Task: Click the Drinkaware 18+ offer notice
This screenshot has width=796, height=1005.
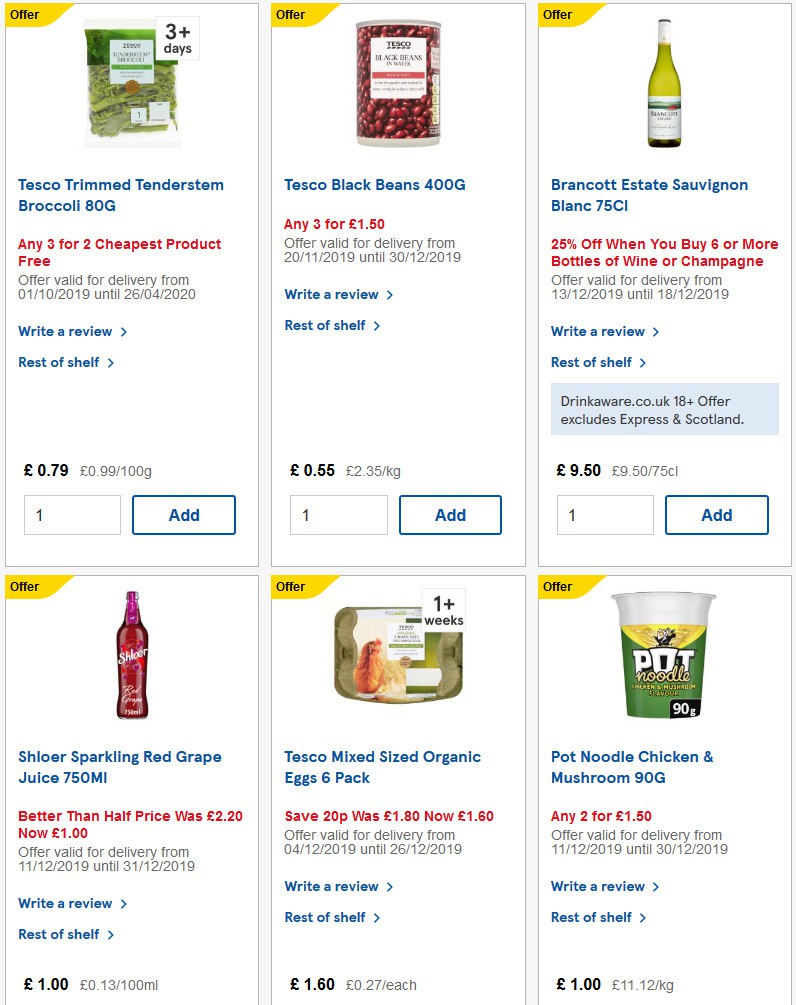Action: click(664, 408)
